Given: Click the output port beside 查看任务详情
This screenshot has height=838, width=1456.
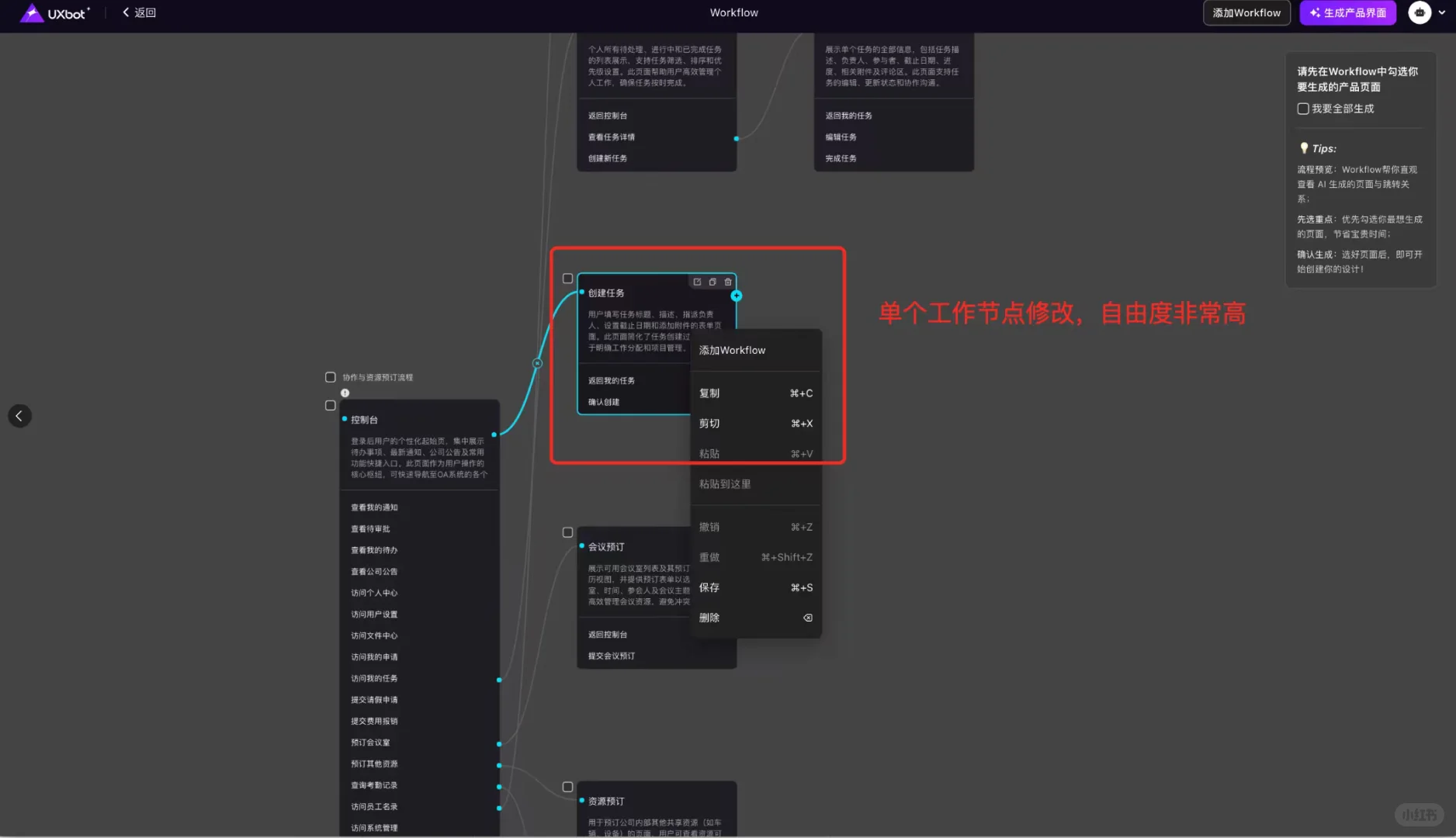Looking at the screenshot, I should click(737, 139).
